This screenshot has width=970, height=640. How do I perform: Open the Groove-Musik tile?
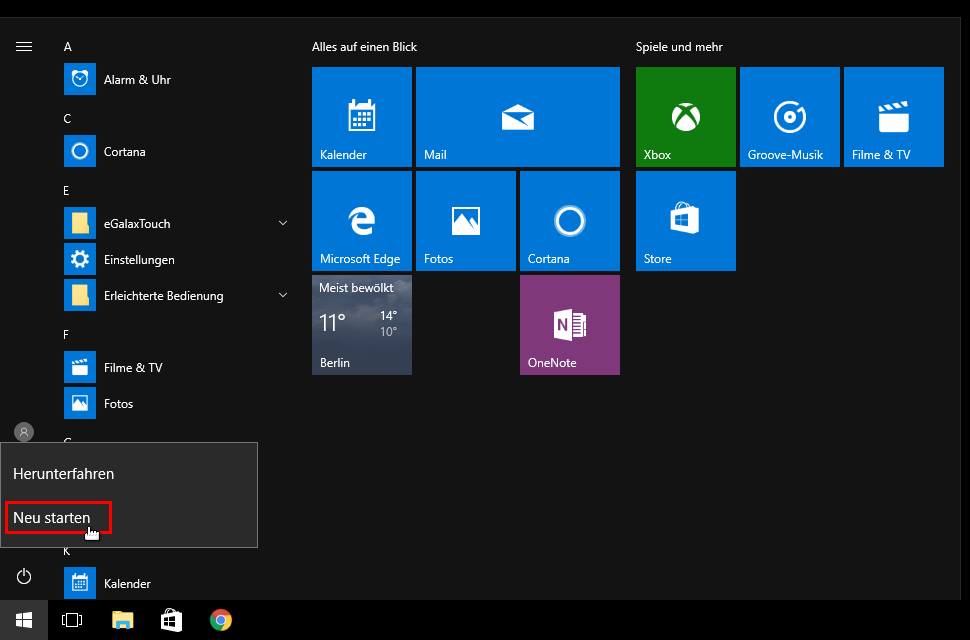coord(790,117)
